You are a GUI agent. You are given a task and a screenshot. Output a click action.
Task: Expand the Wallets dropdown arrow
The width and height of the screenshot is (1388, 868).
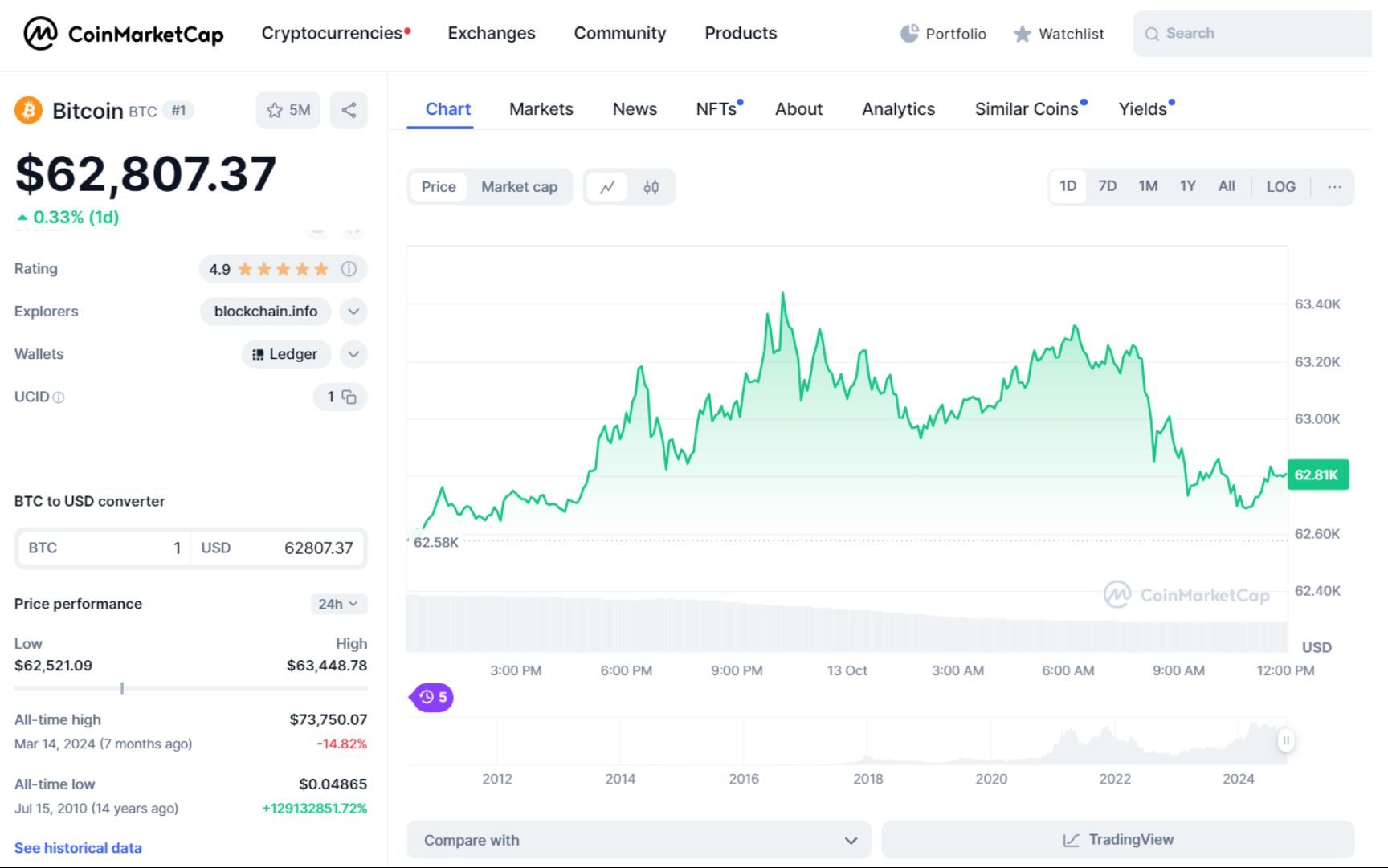pyautogui.click(x=353, y=354)
